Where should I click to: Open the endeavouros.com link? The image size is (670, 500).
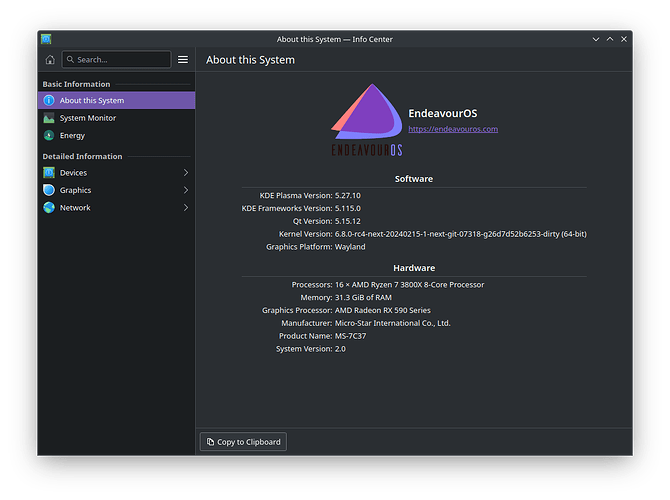click(453, 129)
